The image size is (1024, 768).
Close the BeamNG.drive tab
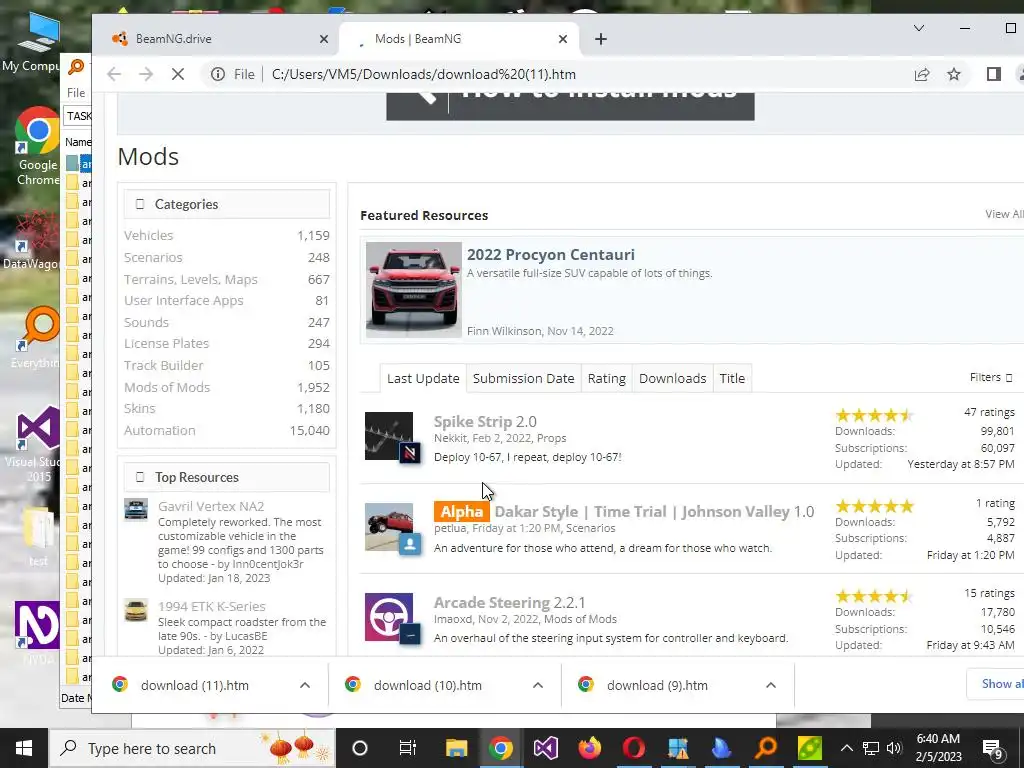point(323,39)
